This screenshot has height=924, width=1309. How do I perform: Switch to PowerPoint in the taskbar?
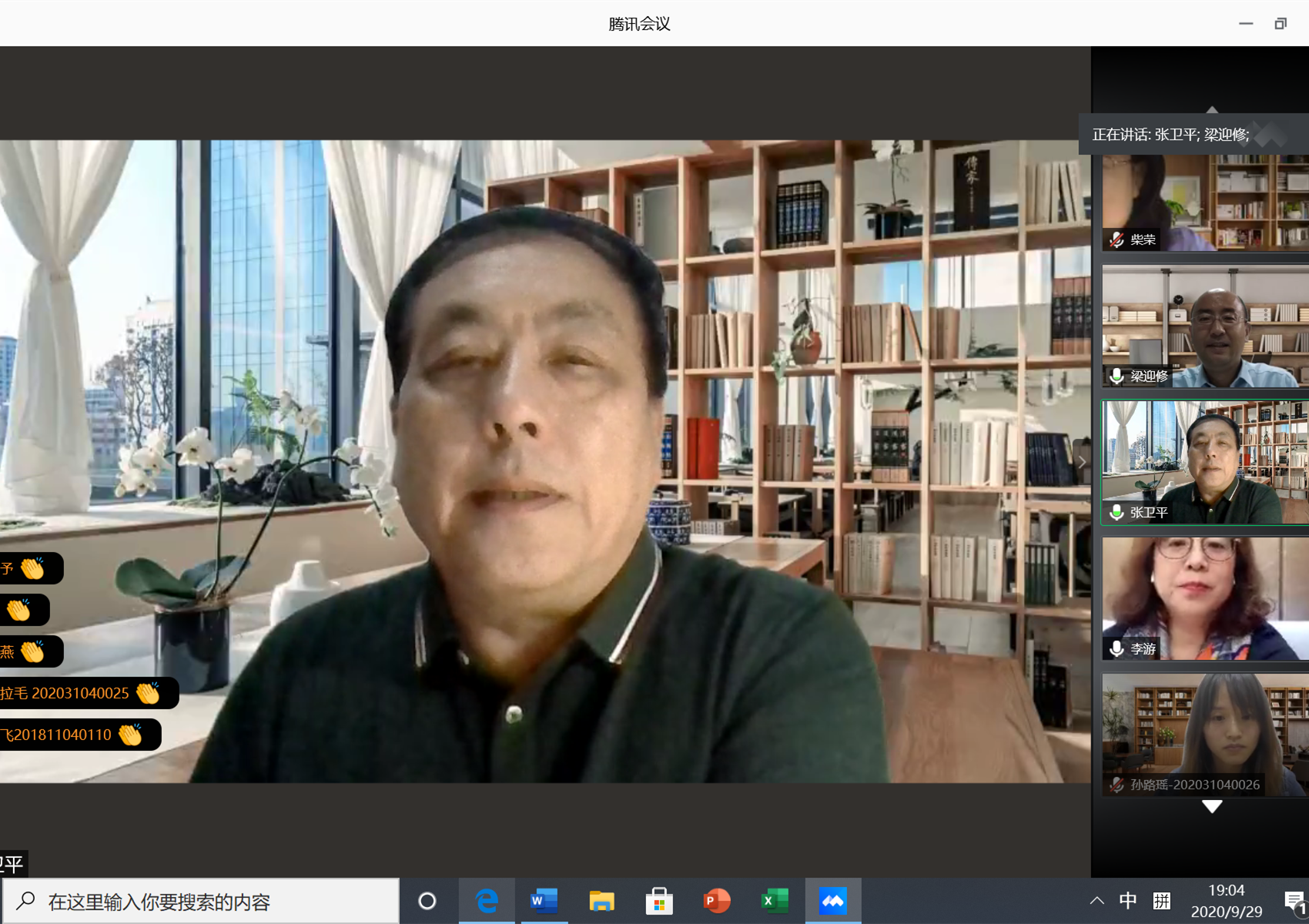[x=717, y=901]
